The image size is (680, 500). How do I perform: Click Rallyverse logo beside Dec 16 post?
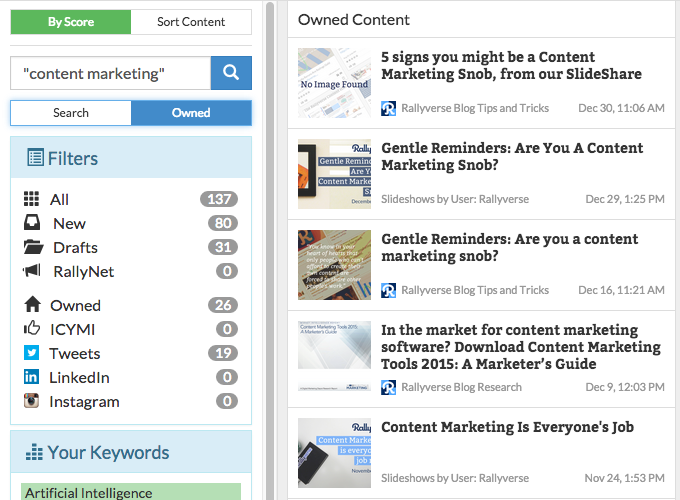click(388, 291)
